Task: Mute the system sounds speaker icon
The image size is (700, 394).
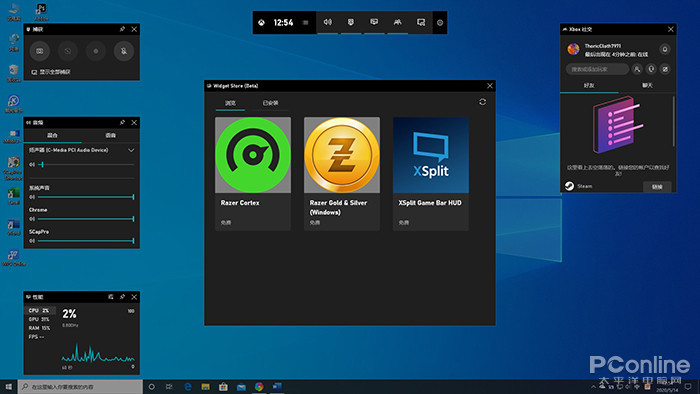Action: tap(32, 197)
